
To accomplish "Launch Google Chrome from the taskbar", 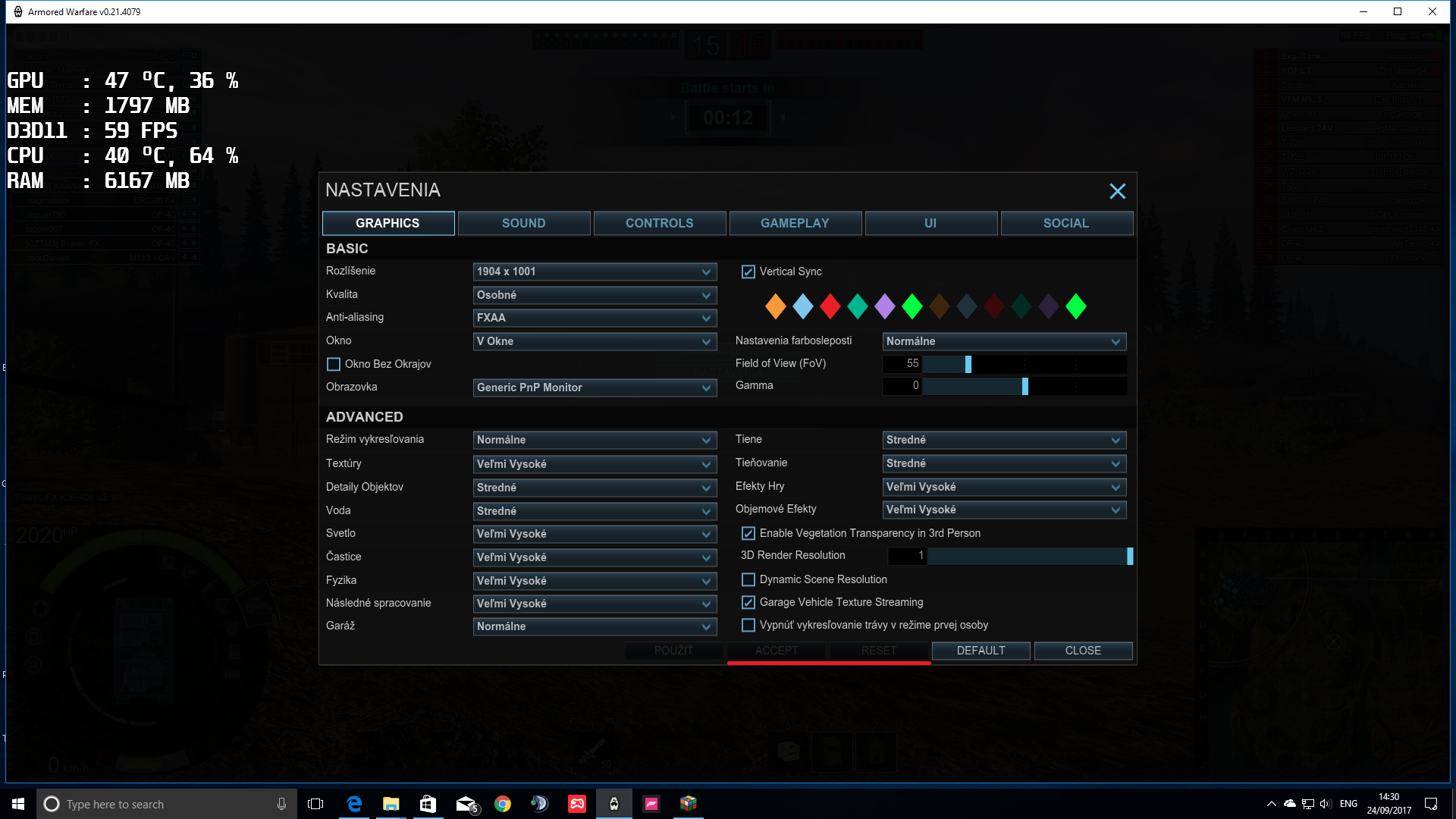I will pyautogui.click(x=502, y=804).
